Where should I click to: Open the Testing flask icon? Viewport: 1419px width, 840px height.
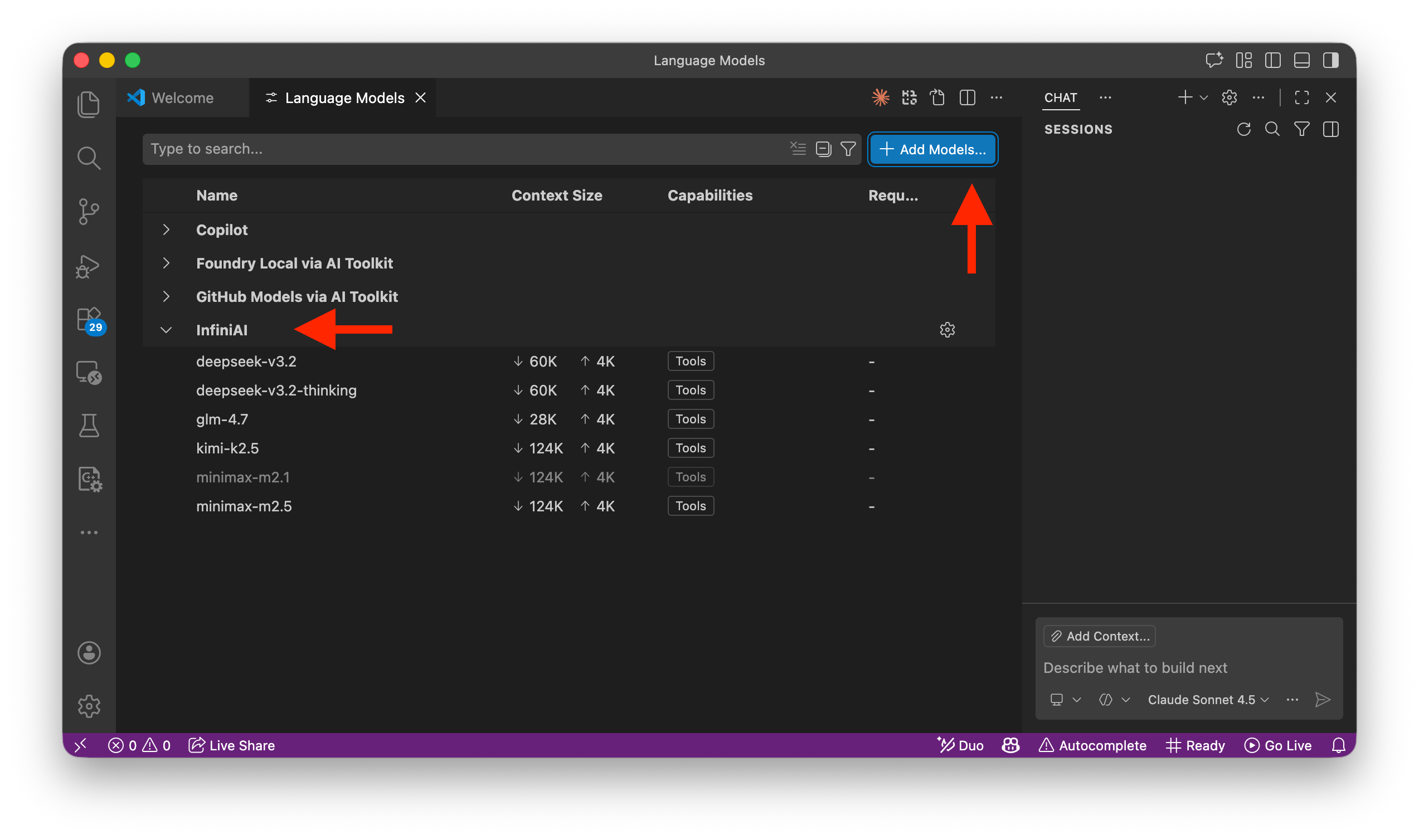pos(88,426)
